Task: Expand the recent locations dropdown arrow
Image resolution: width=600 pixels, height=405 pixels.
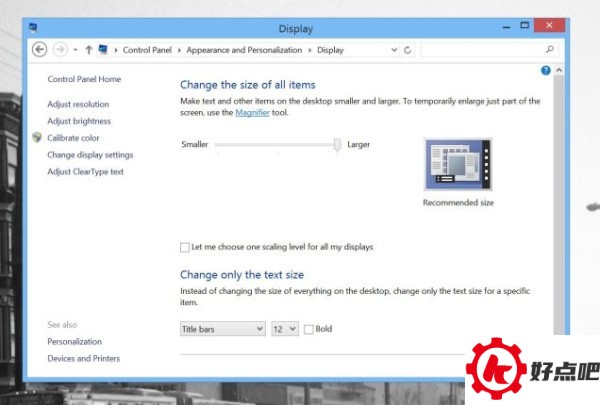Action: (x=75, y=49)
